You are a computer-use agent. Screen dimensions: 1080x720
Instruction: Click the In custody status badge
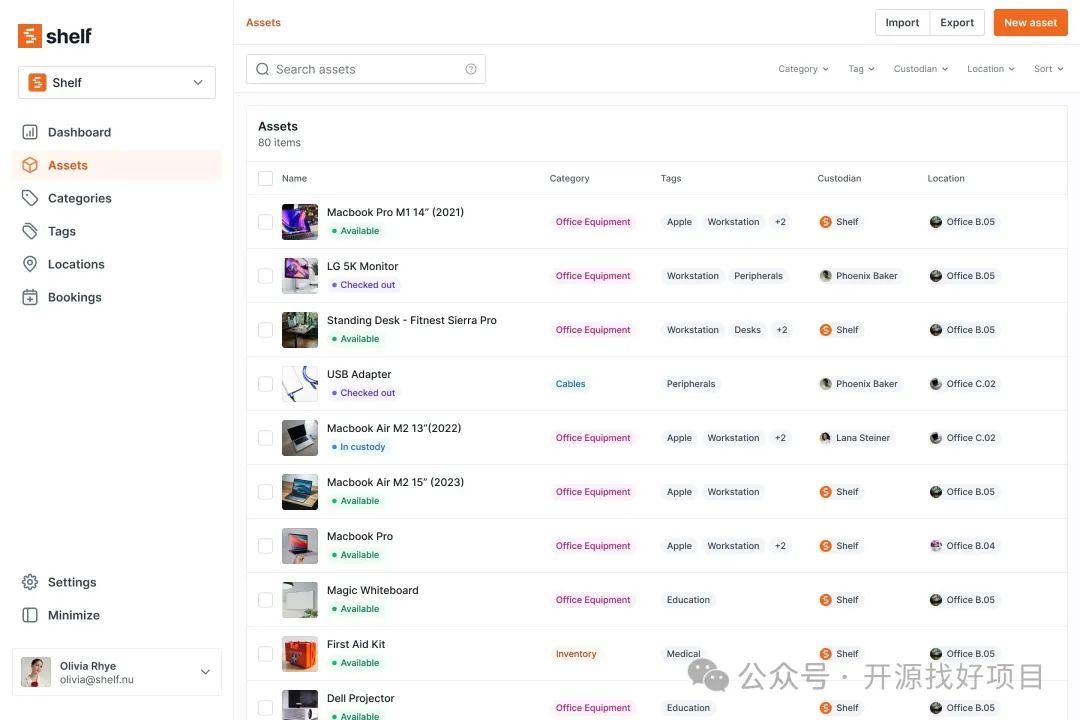[x=358, y=447]
